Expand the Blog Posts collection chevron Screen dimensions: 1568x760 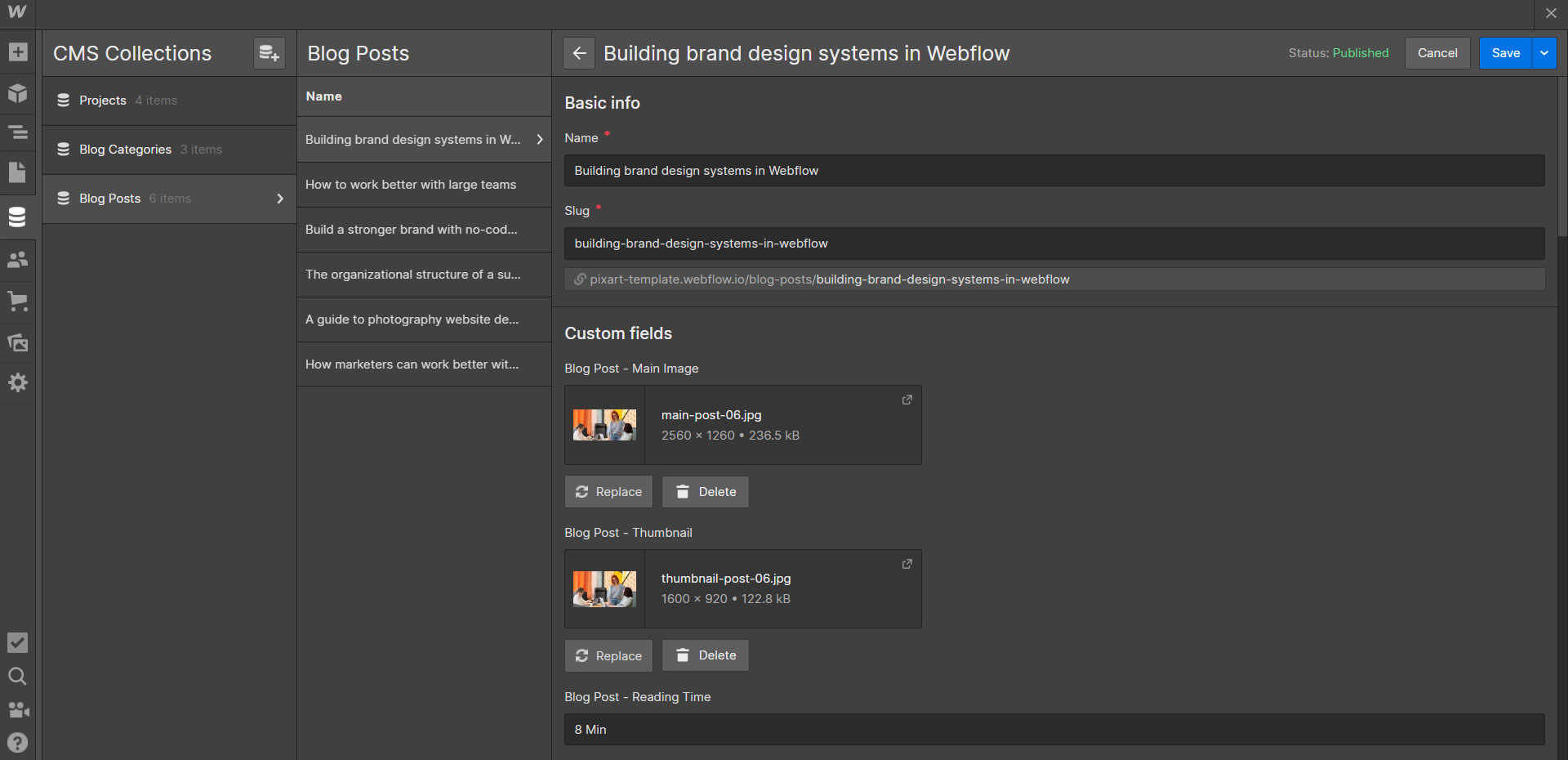pyautogui.click(x=280, y=199)
